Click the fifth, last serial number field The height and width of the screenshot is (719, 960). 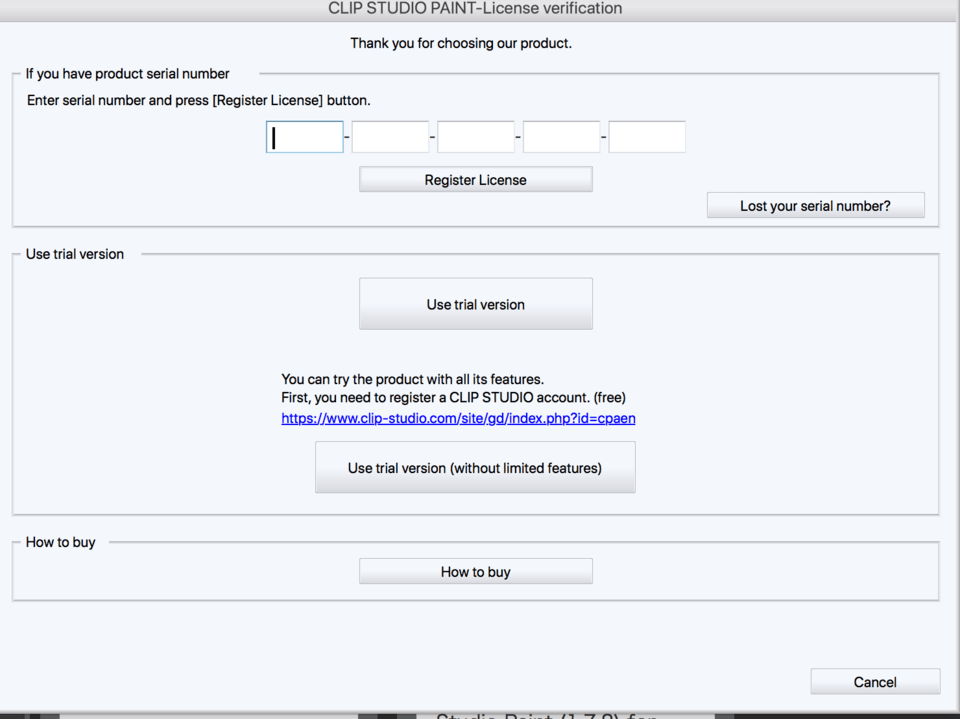pyautogui.click(x=647, y=137)
